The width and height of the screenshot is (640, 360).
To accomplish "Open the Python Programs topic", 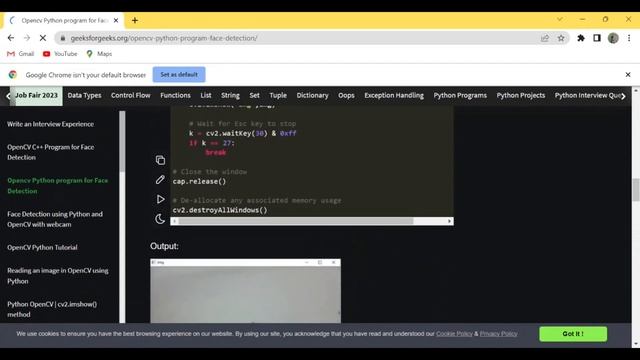I will (x=460, y=96).
